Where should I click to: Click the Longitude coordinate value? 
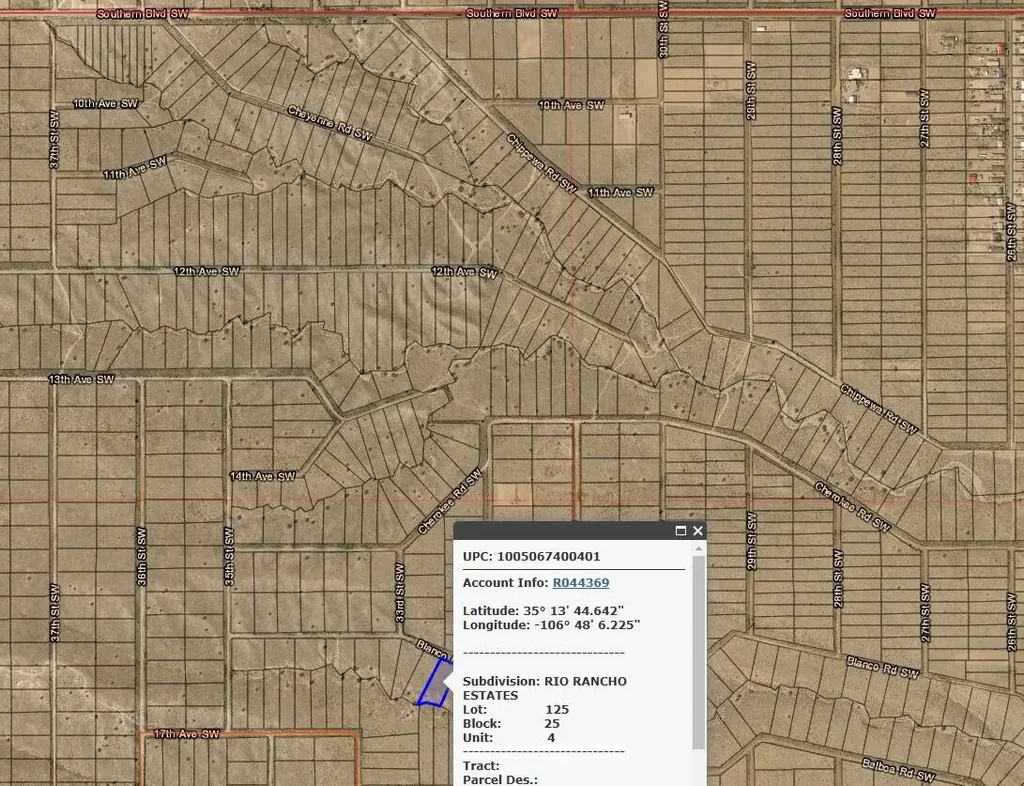click(585, 625)
